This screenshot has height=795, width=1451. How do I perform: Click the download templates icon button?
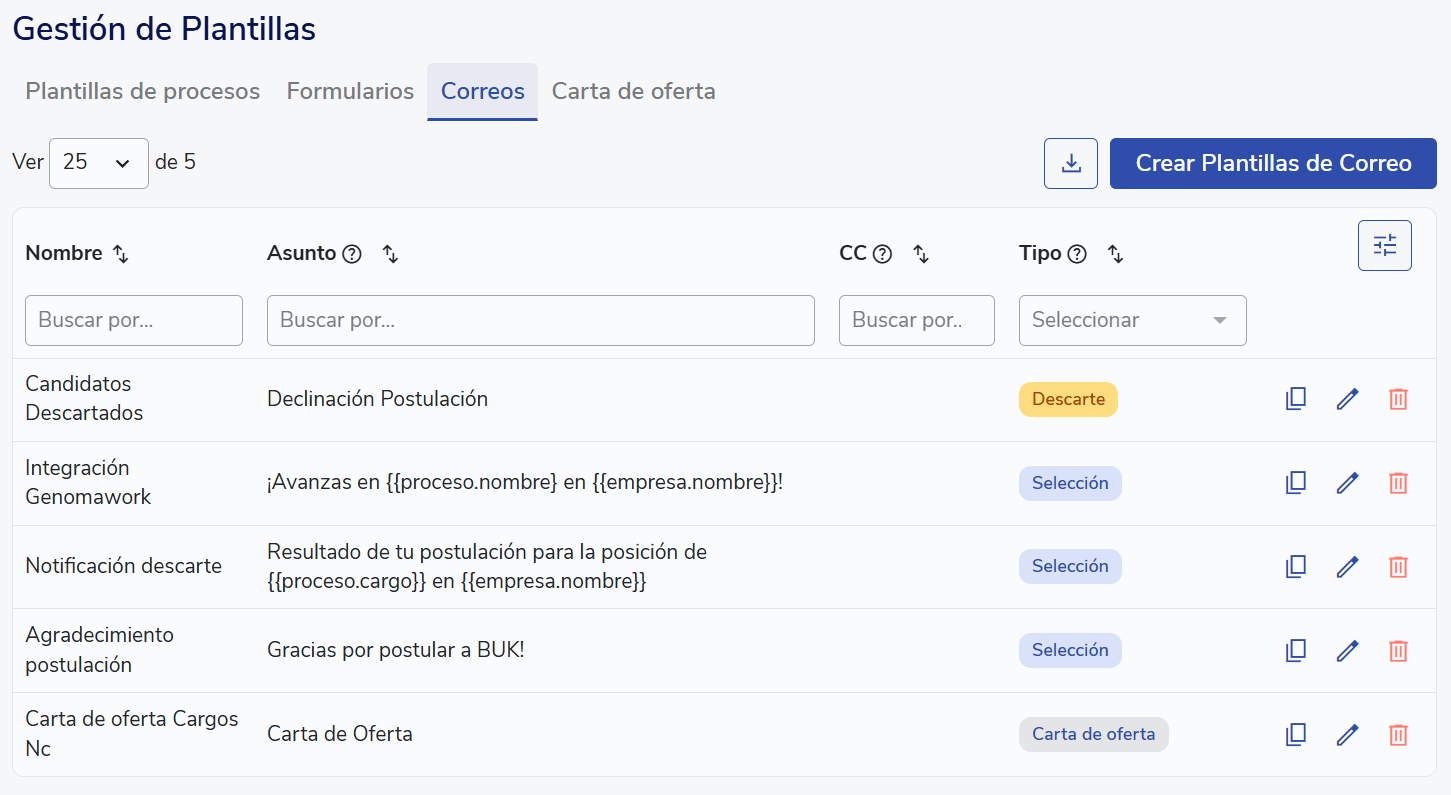click(x=1071, y=163)
